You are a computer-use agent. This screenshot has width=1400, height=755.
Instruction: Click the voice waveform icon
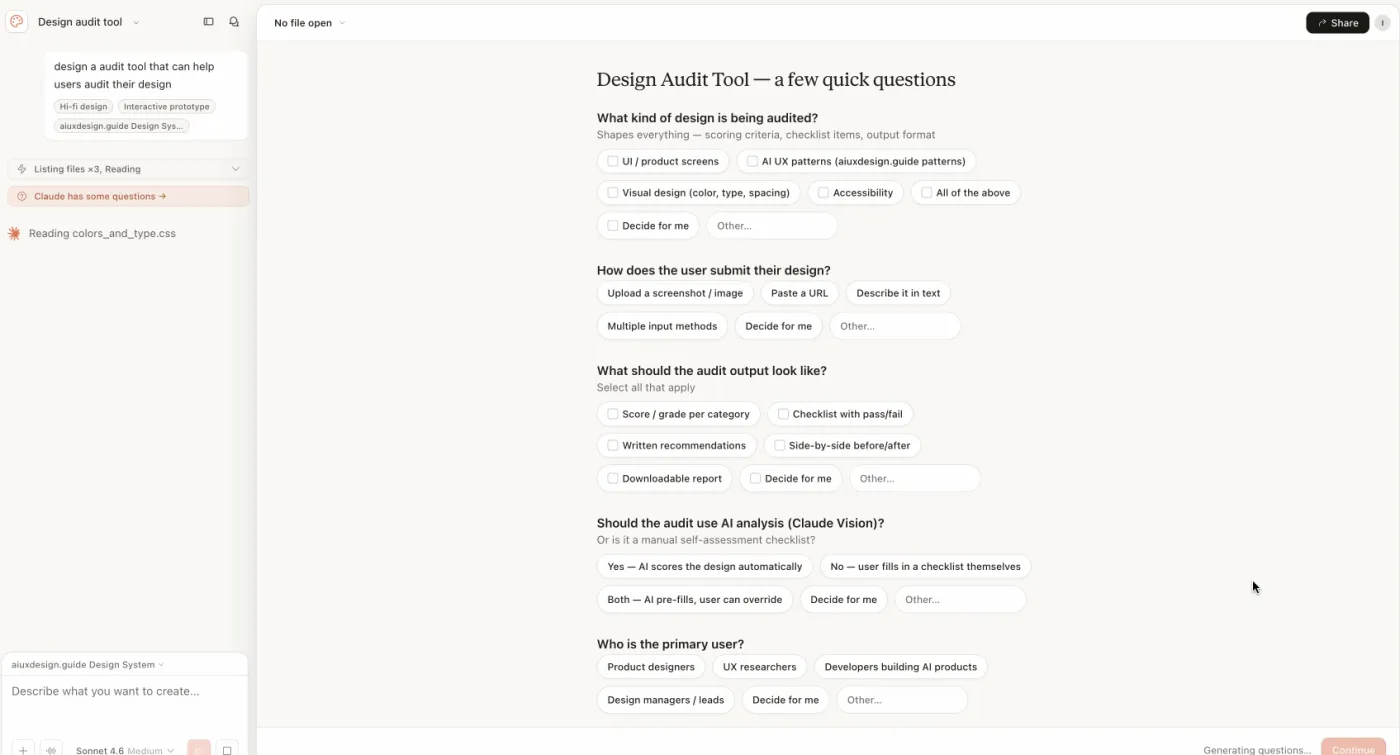(52, 749)
